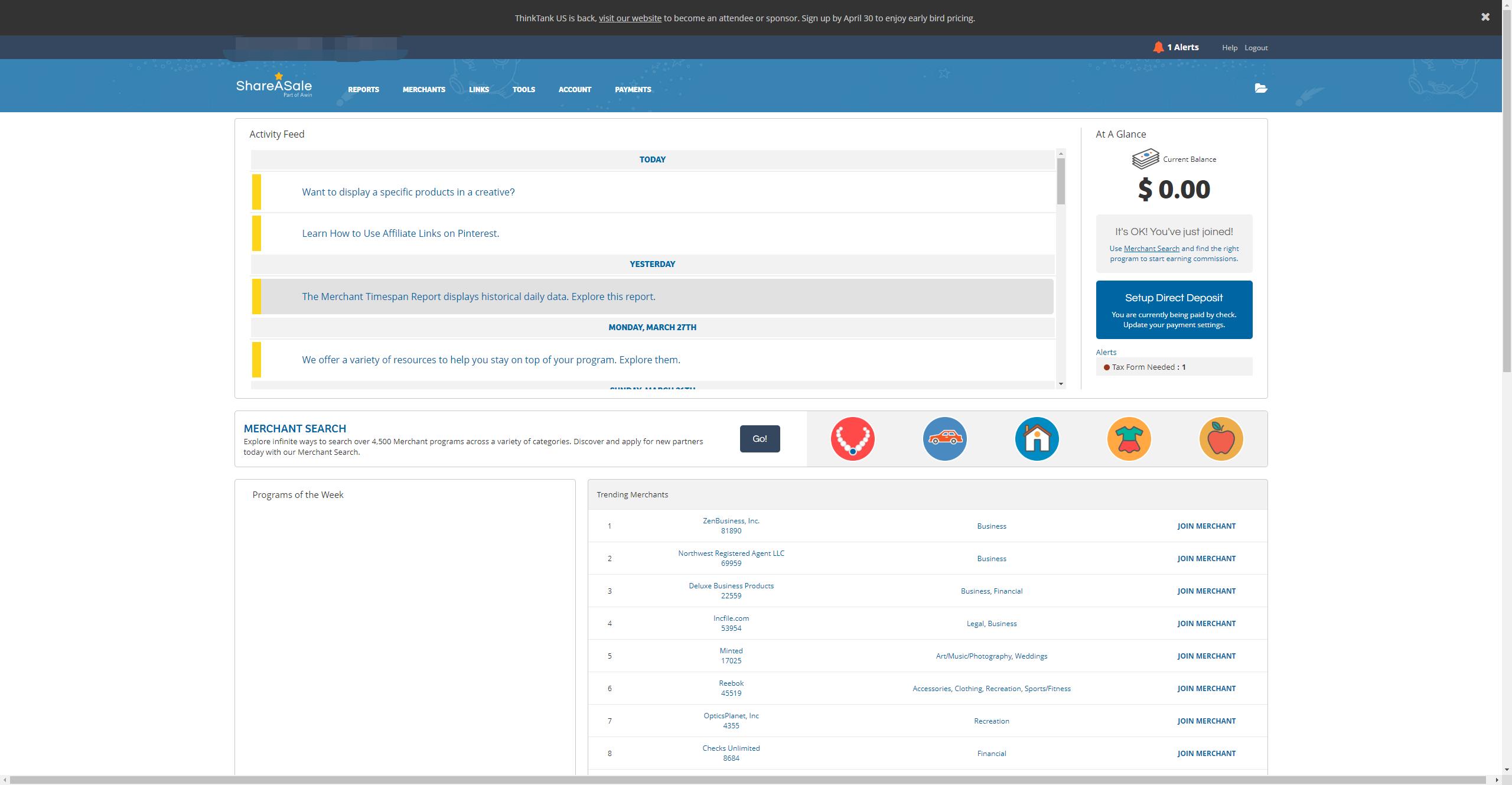Open Merchant Search link in At A Glance

pyautogui.click(x=1152, y=249)
